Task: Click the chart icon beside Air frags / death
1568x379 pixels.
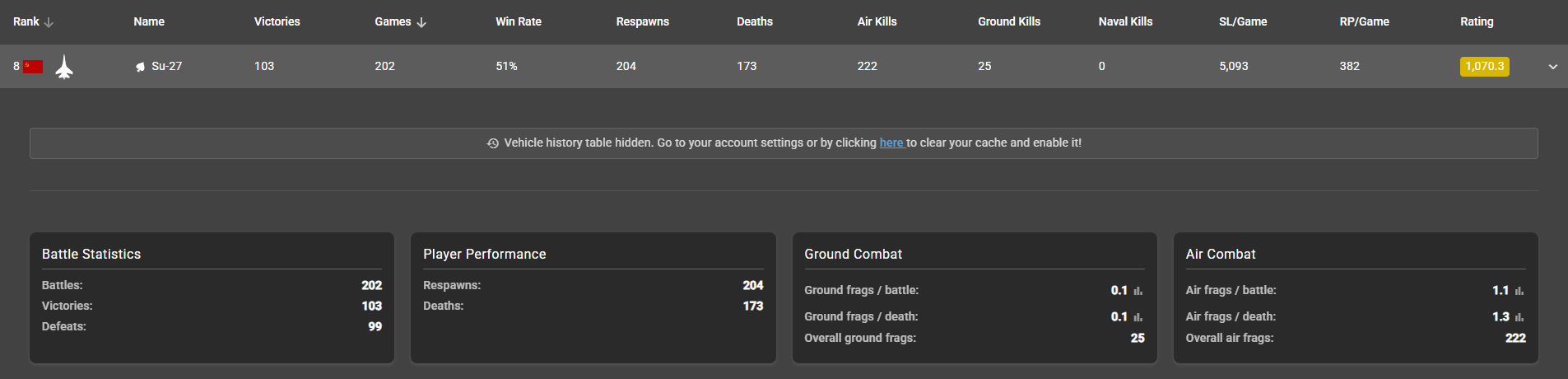Action: point(1519,317)
